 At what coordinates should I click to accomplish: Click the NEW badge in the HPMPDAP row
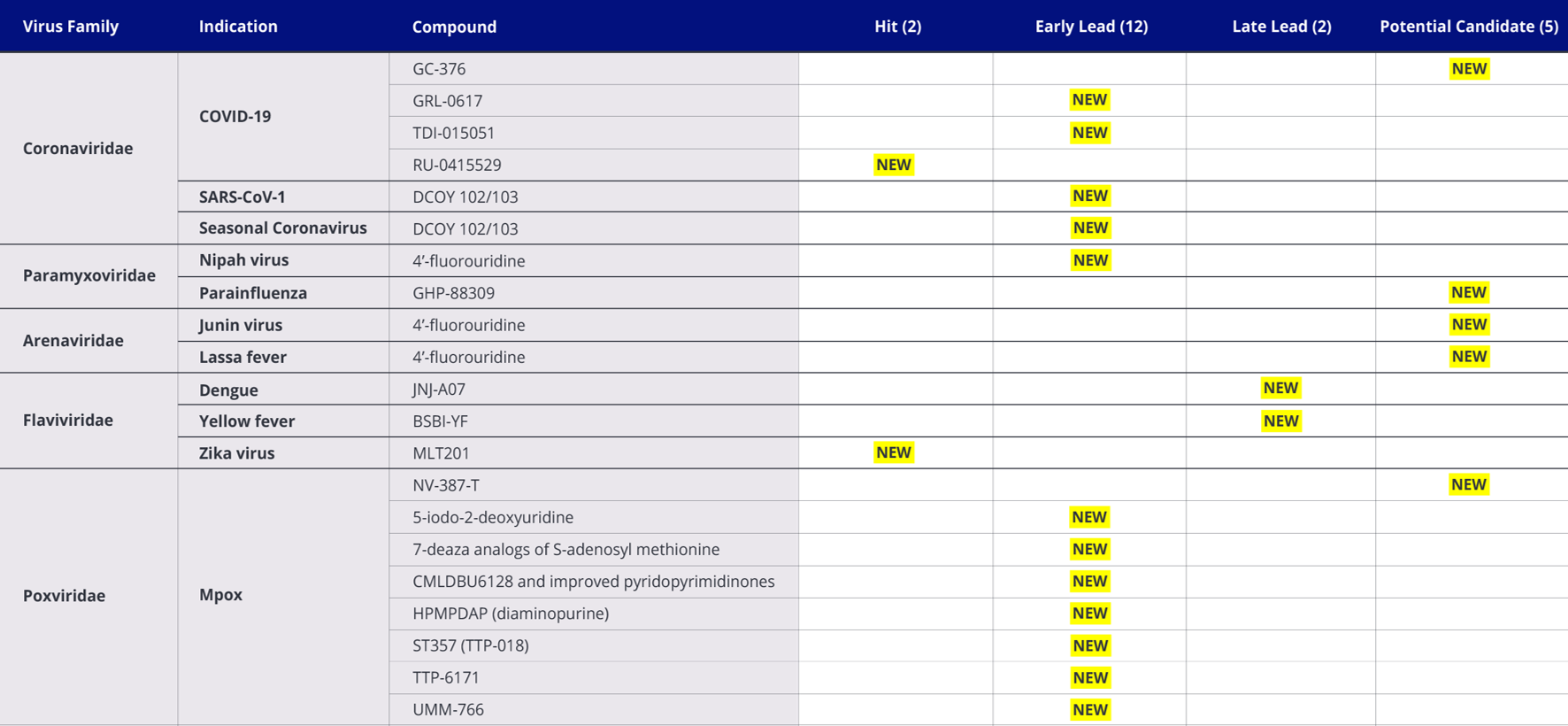1089,614
